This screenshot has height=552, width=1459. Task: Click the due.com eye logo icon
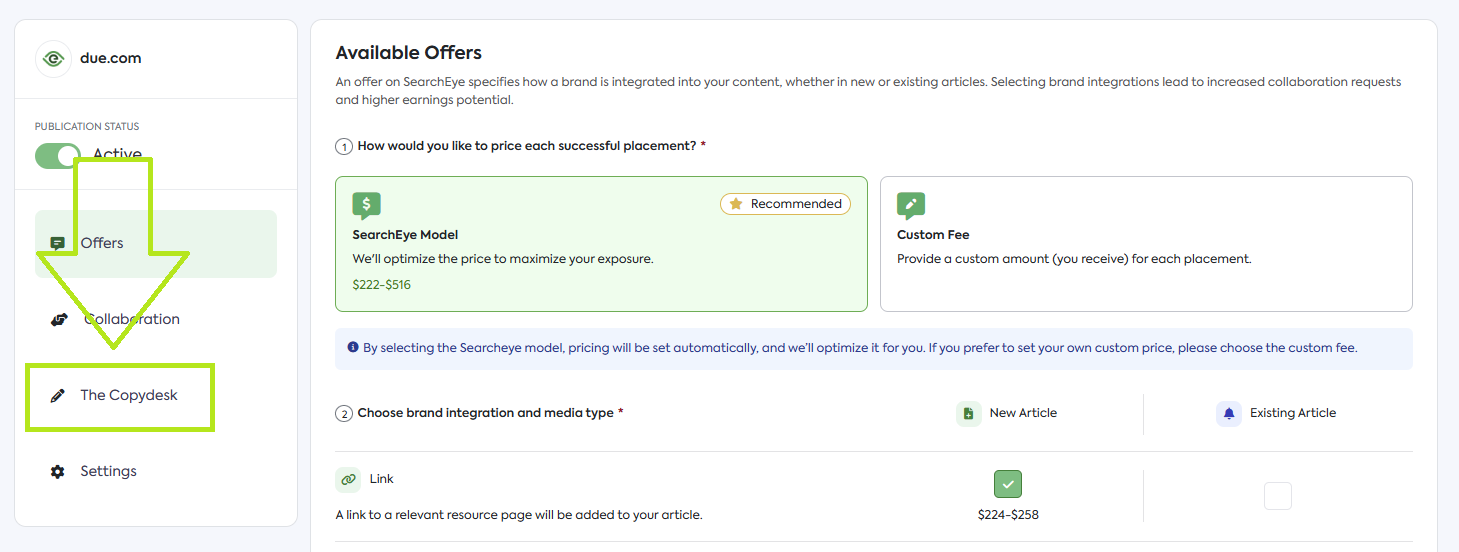tap(53, 58)
